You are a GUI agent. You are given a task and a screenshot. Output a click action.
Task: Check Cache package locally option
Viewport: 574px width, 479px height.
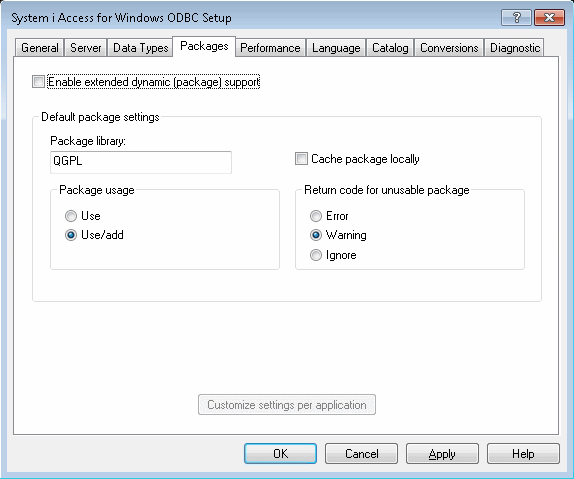[301, 159]
